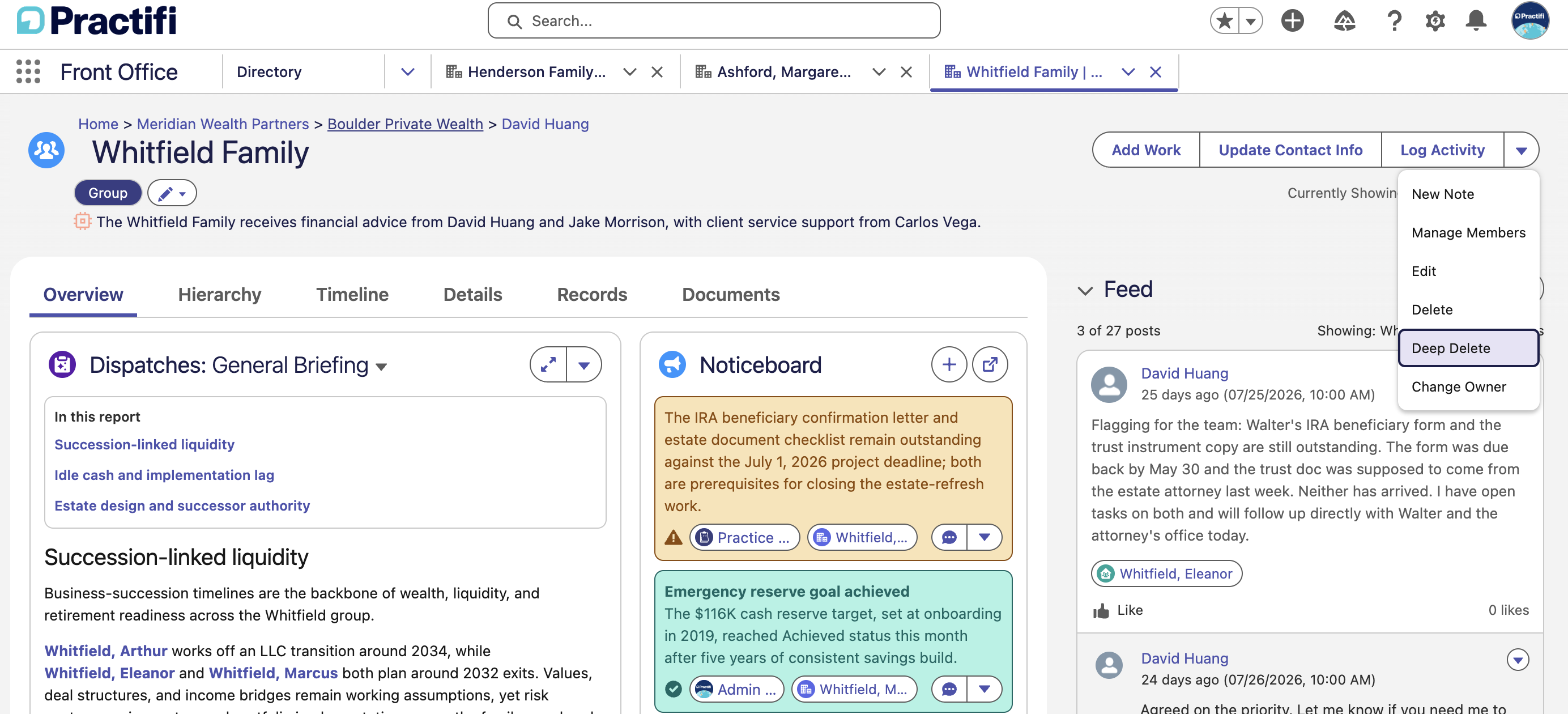Jump to Idle cash and implementation lag
The image size is (1568, 714).
164,475
